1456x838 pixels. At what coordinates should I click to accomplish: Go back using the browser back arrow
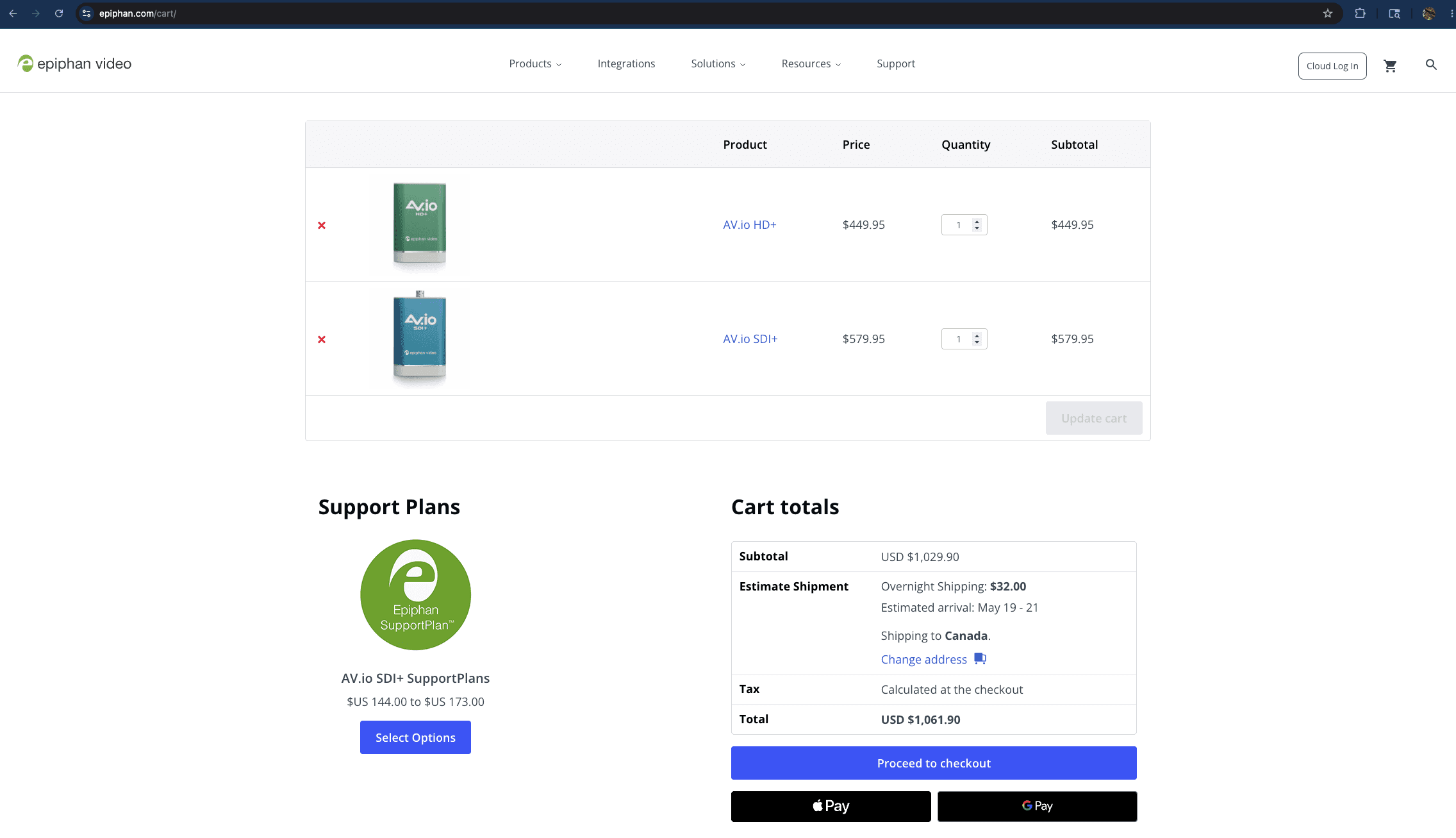[x=13, y=13]
